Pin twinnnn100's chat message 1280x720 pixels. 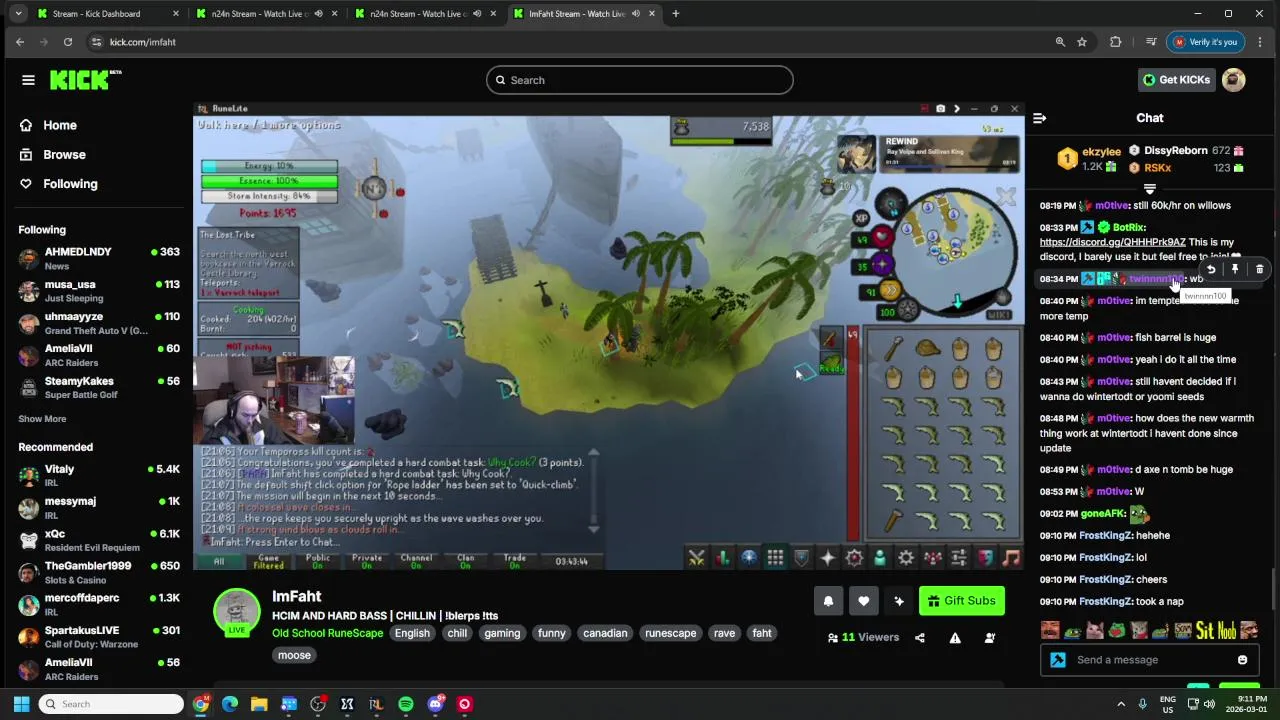(x=1235, y=269)
